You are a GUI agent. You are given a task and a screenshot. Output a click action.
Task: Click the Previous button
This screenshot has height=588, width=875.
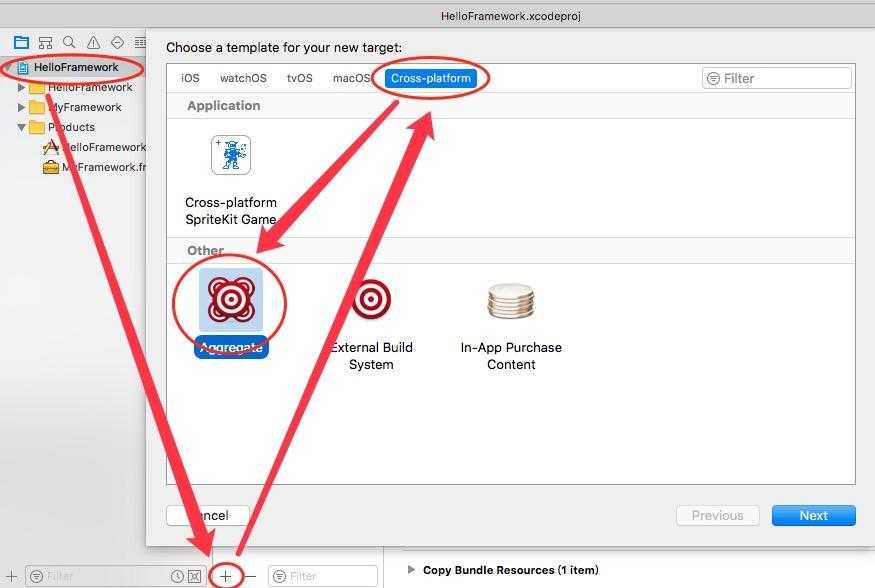click(718, 515)
